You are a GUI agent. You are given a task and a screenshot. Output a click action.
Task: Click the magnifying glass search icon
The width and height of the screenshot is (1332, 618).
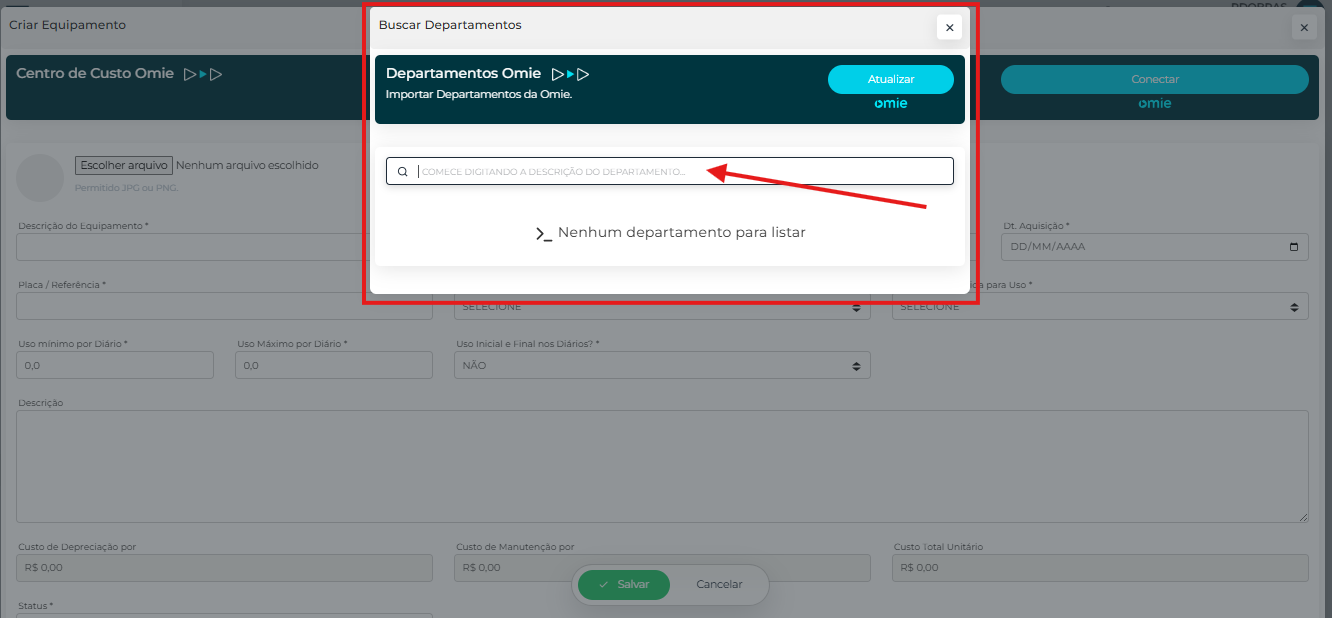(x=403, y=172)
